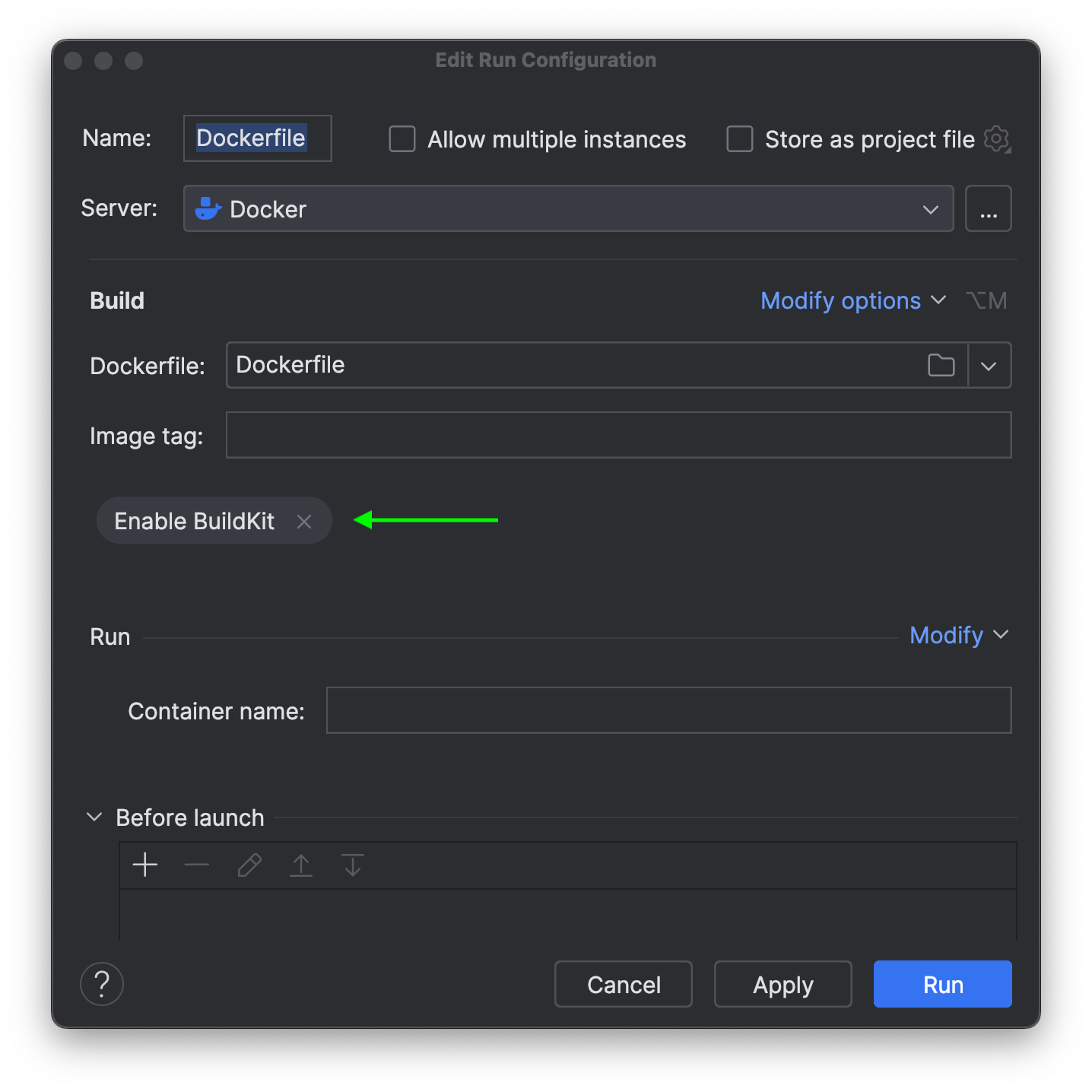Image resolution: width=1092 pixels, height=1092 pixels.
Task: Remove the Enable BuildKit option chip
Action: coord(304,522)
